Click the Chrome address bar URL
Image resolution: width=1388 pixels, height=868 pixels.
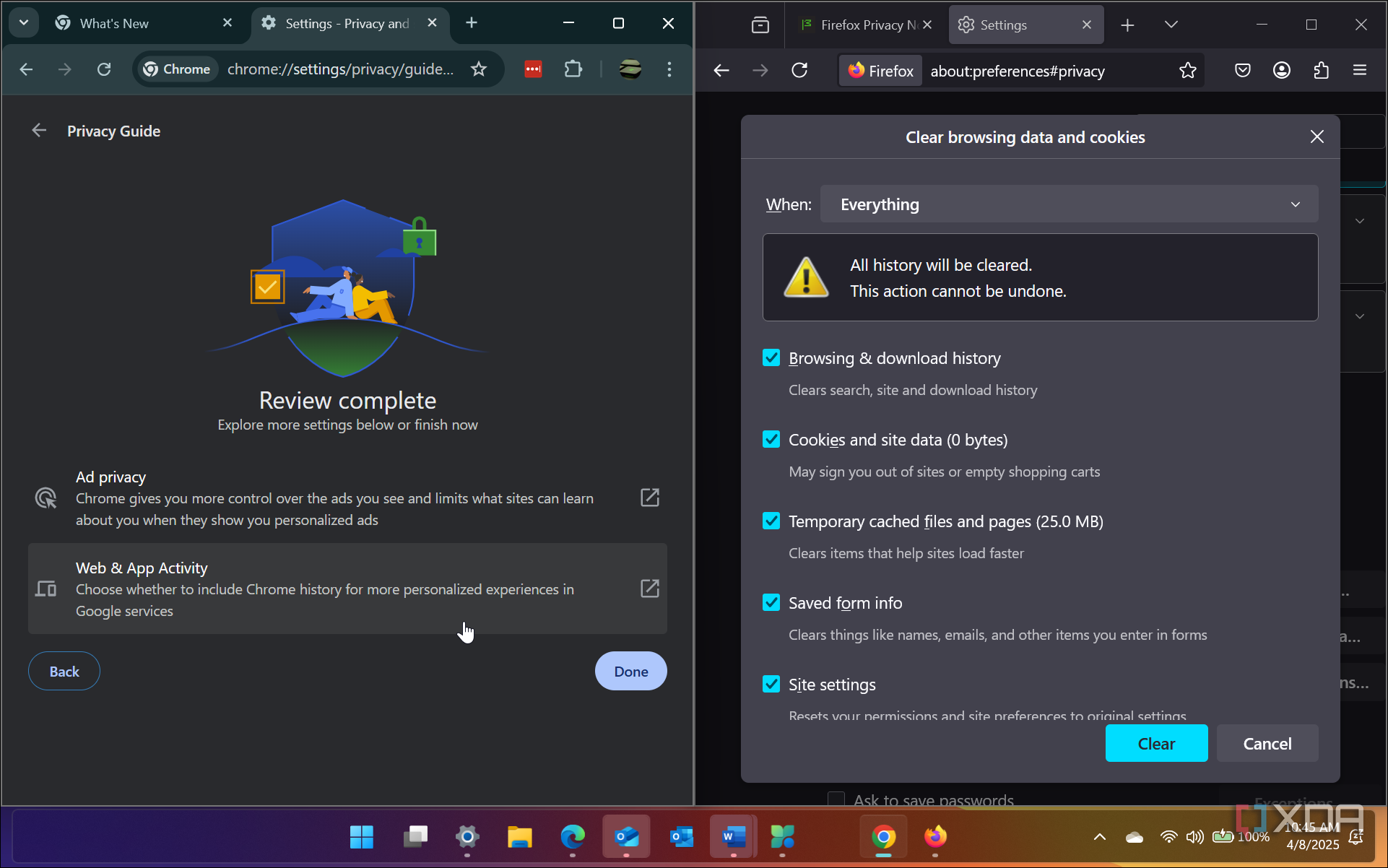click(x=340, y=69)
